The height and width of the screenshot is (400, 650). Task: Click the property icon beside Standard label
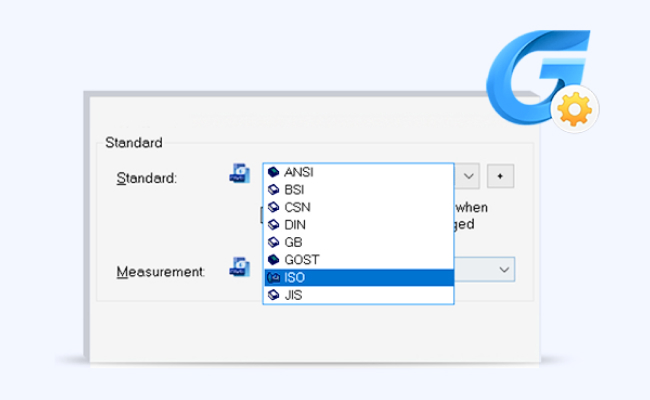tap(239, 175)
